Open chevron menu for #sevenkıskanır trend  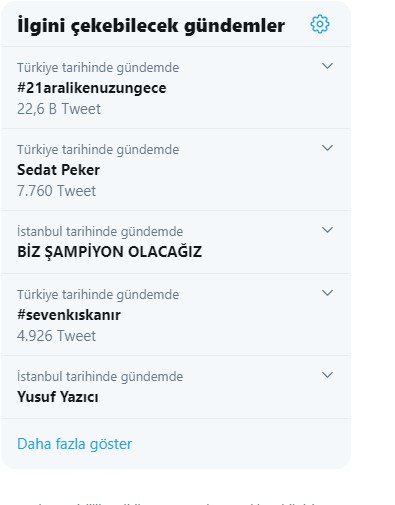327,293
